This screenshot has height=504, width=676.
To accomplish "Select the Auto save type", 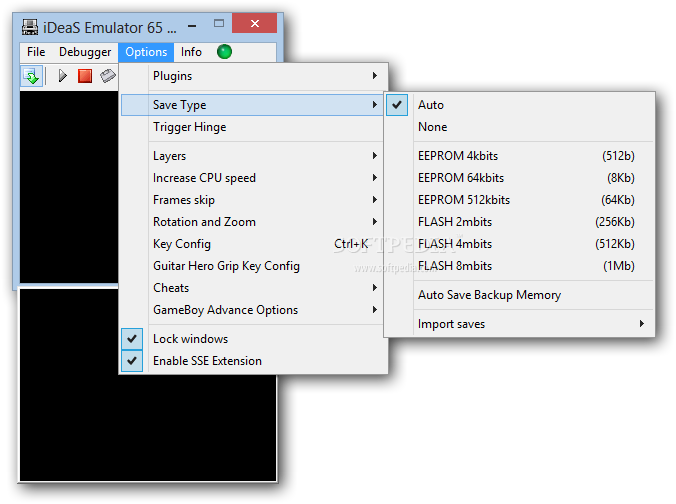I will pyautogui.click(x=520, y=105).
